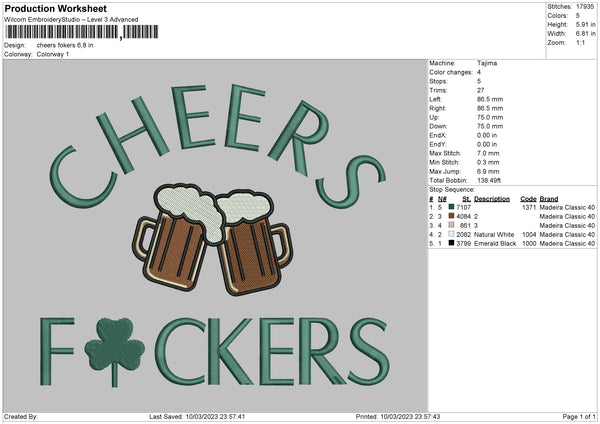This screenshot has width=600, height=424.
Task: Click 'Wilcom EmbroideryStudio – Level 3 Advanced' text
Action: point(71,20)
